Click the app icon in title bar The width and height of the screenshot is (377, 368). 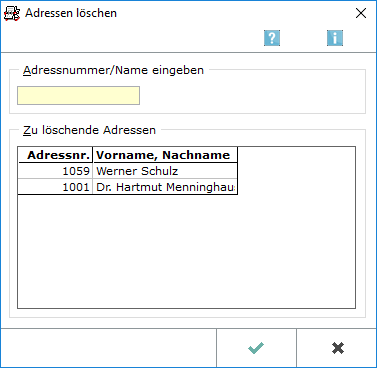click(12, 13)
